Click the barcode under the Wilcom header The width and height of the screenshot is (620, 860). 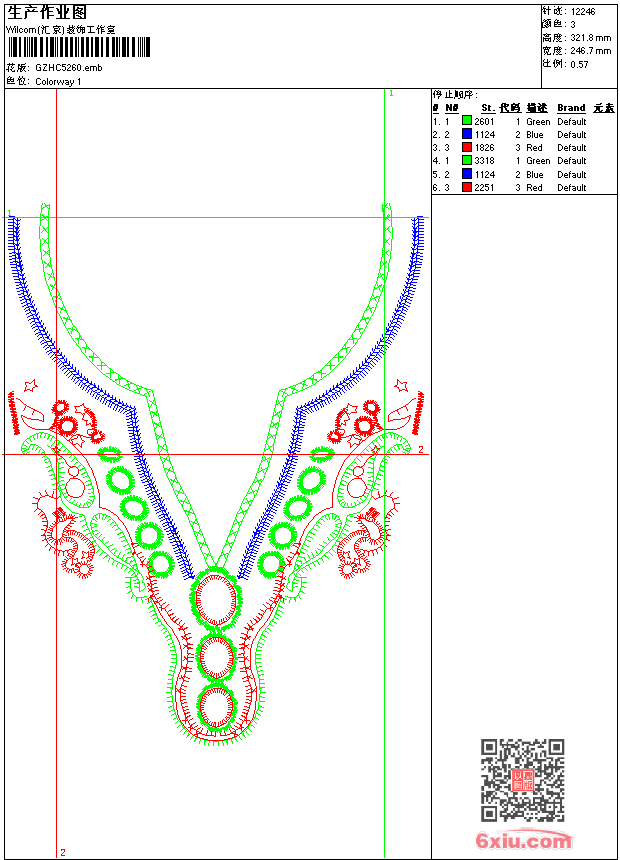tap(79, 47)
